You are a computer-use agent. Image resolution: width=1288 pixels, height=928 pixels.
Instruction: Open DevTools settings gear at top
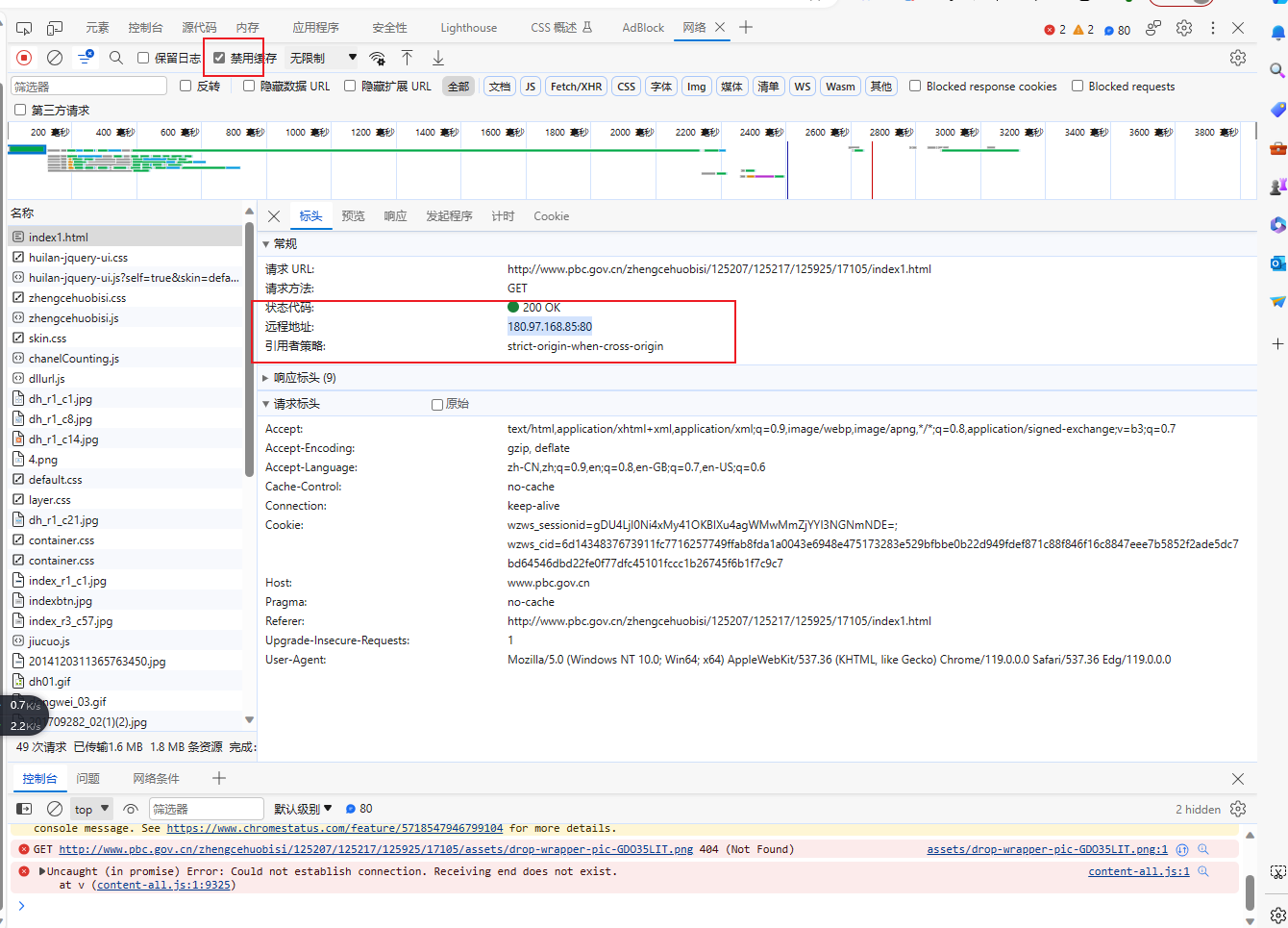[1184, 28]
